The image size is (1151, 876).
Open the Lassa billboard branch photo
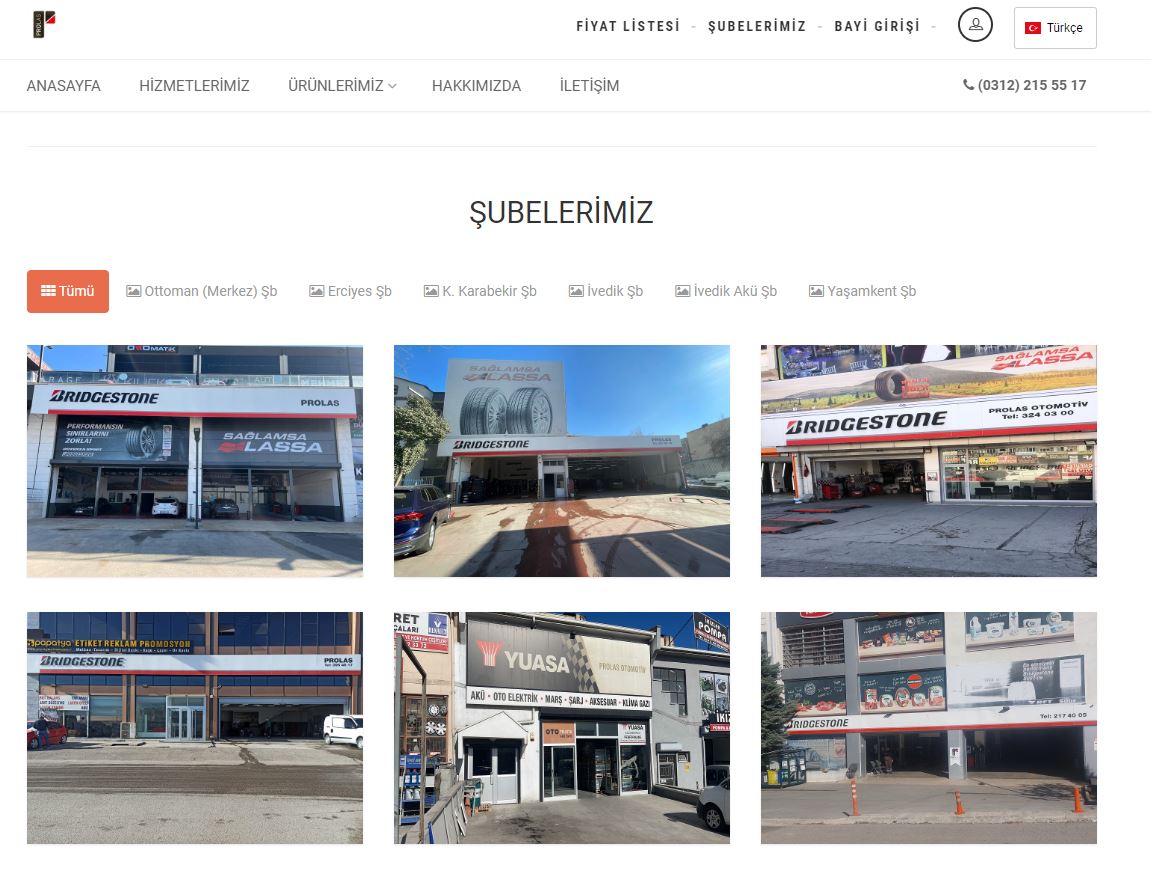click(562, 460)
